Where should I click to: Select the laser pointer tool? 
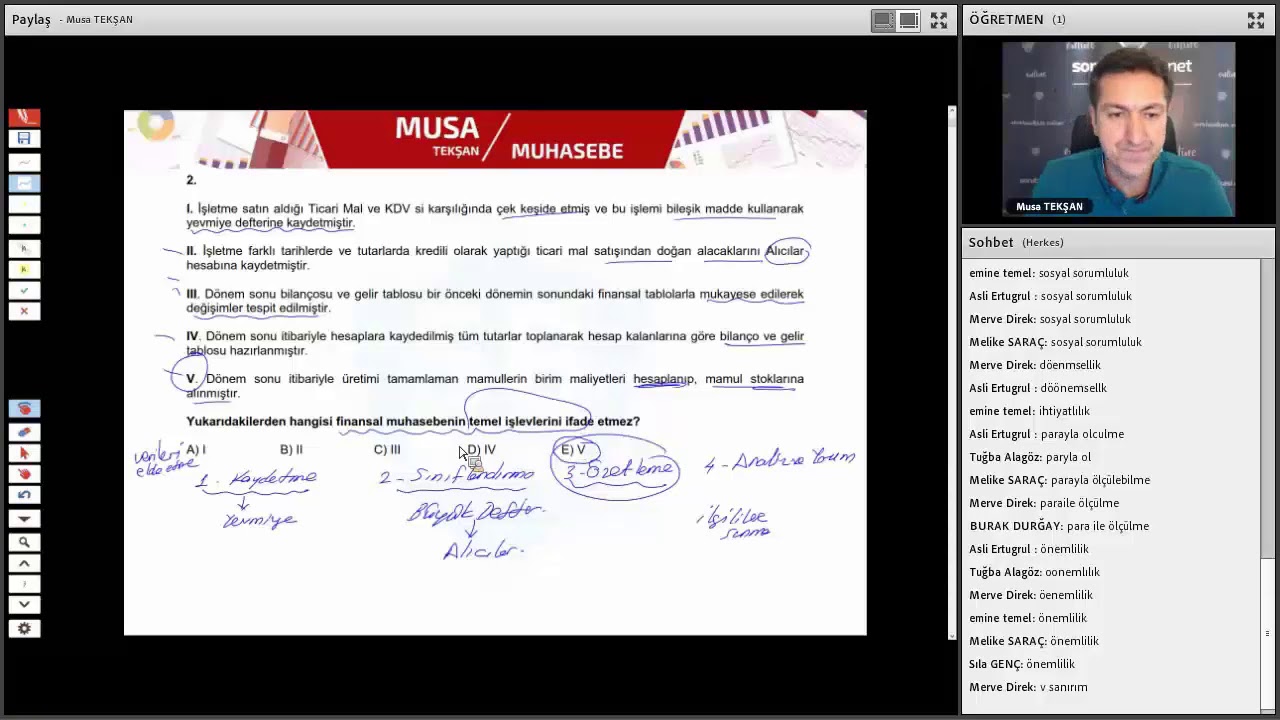coord(24,474)
